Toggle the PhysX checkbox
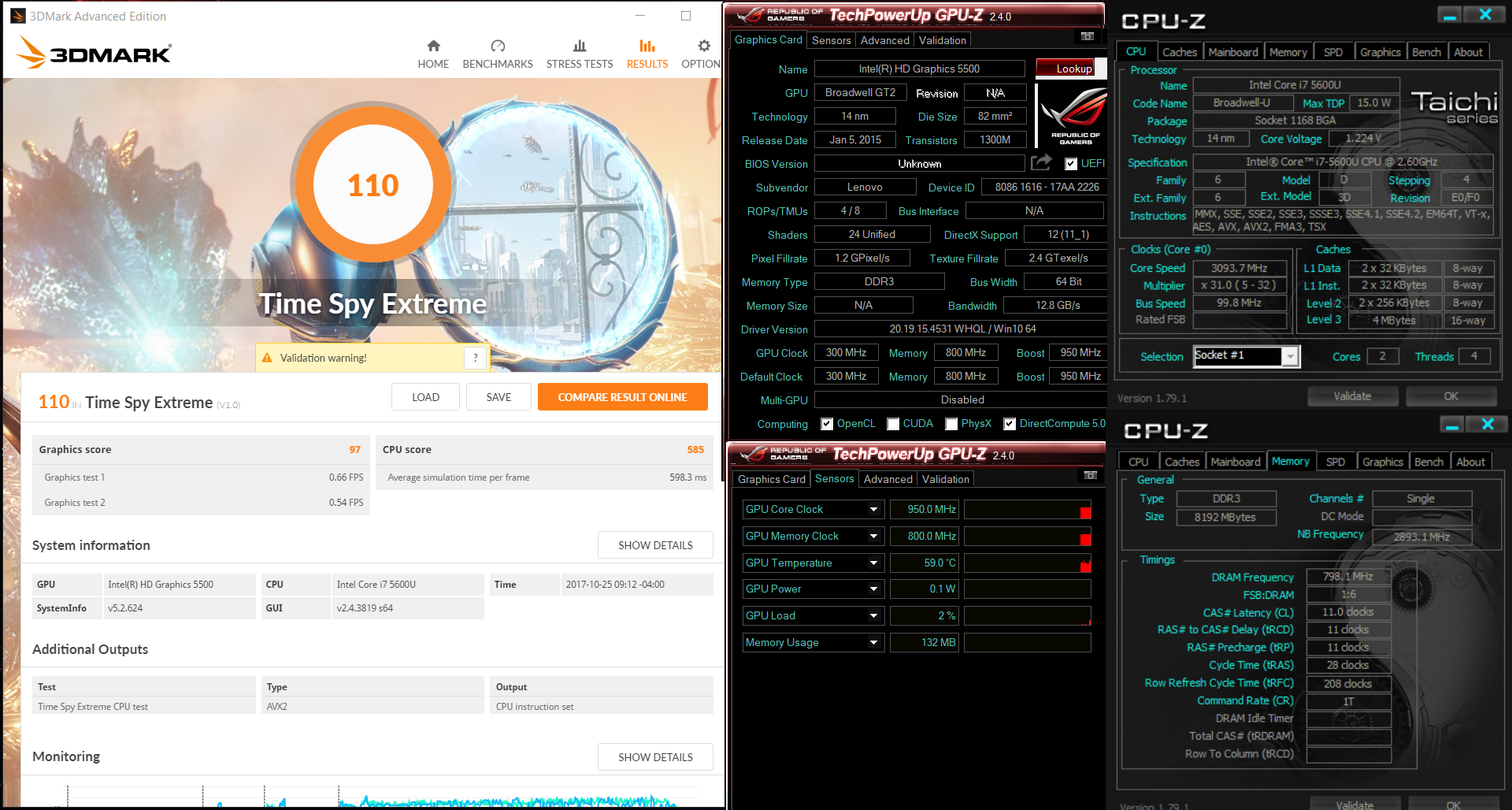 click(x=951, y=424)
